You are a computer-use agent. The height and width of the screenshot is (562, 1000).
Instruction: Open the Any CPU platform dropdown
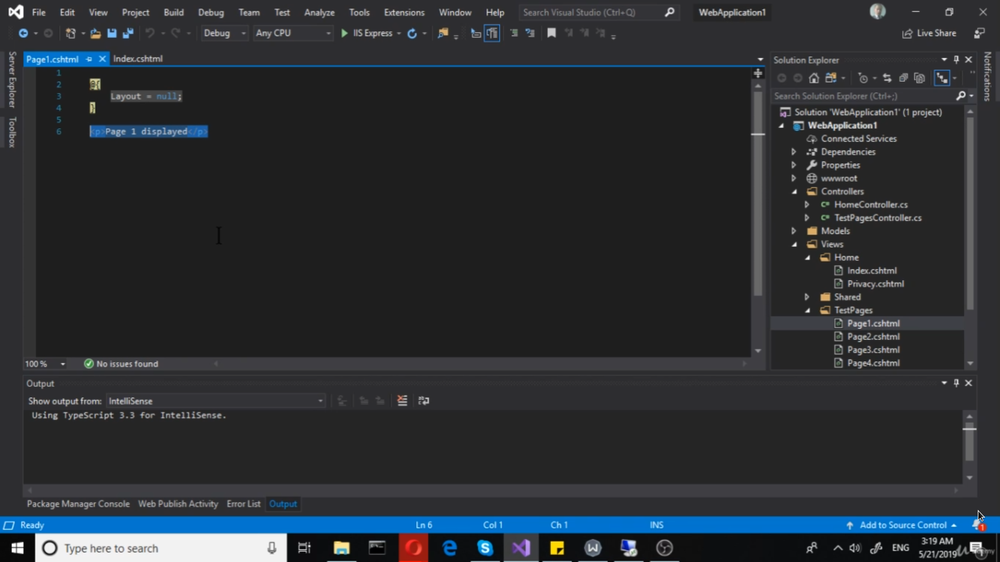(x=293, y=33)
